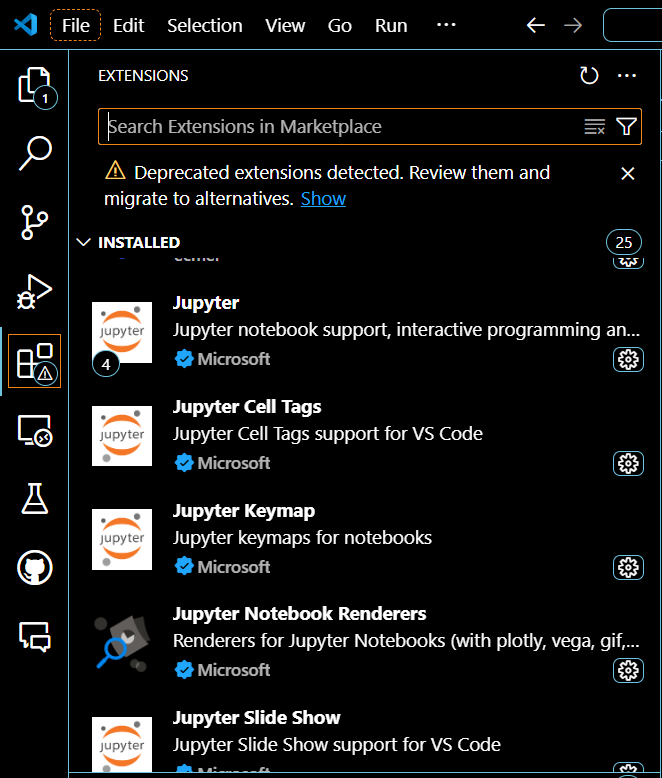
Task: Click the EXTENSIONS panel title
Action: (143, 75)
